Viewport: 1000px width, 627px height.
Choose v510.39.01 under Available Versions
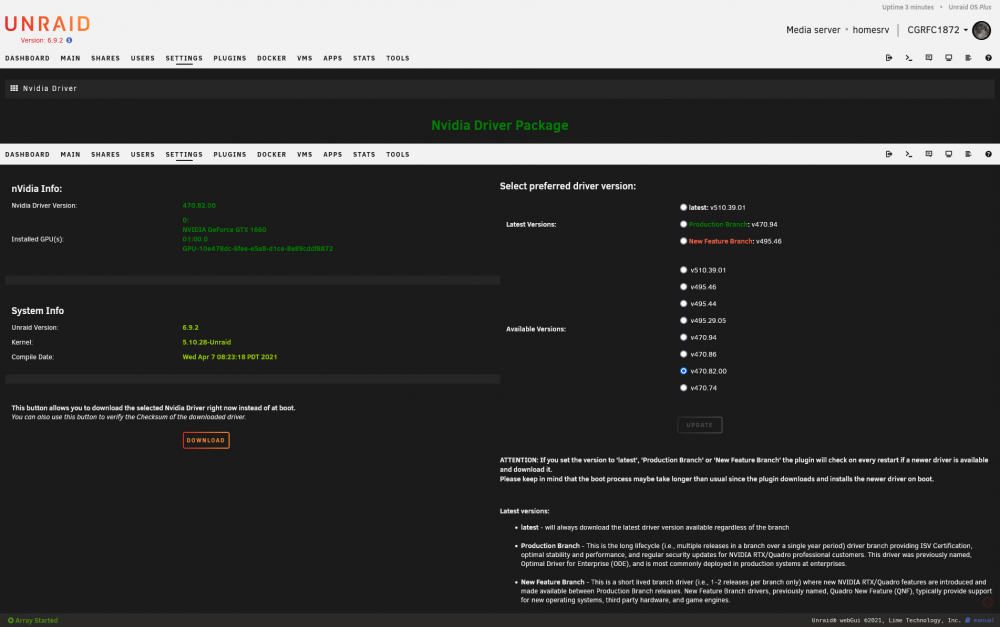tap(683, 270)
